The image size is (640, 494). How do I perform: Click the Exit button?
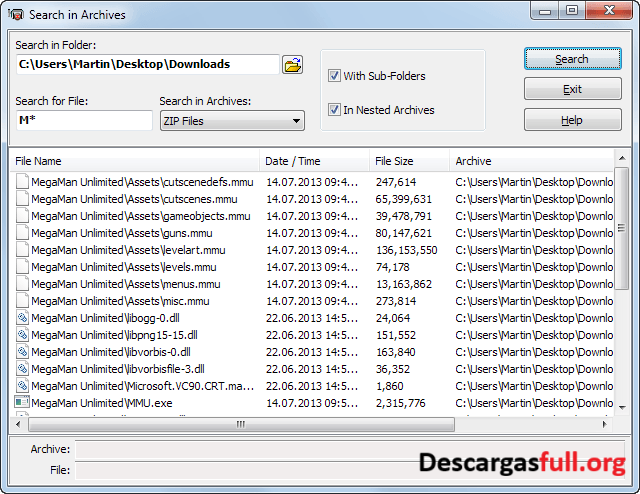tap(571, 90)
